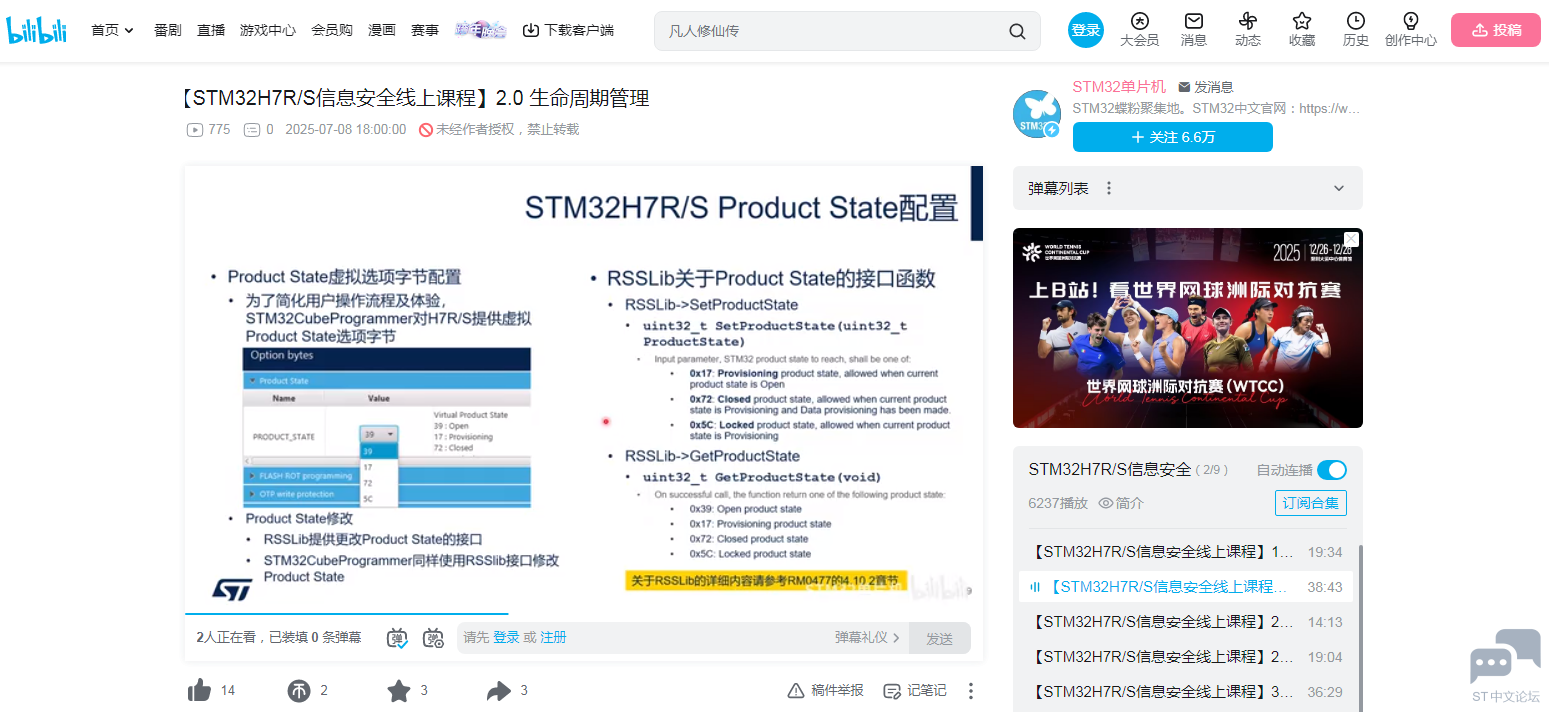Toggle danmaku display on or off

pyautogui.click(x=397, y=638)
